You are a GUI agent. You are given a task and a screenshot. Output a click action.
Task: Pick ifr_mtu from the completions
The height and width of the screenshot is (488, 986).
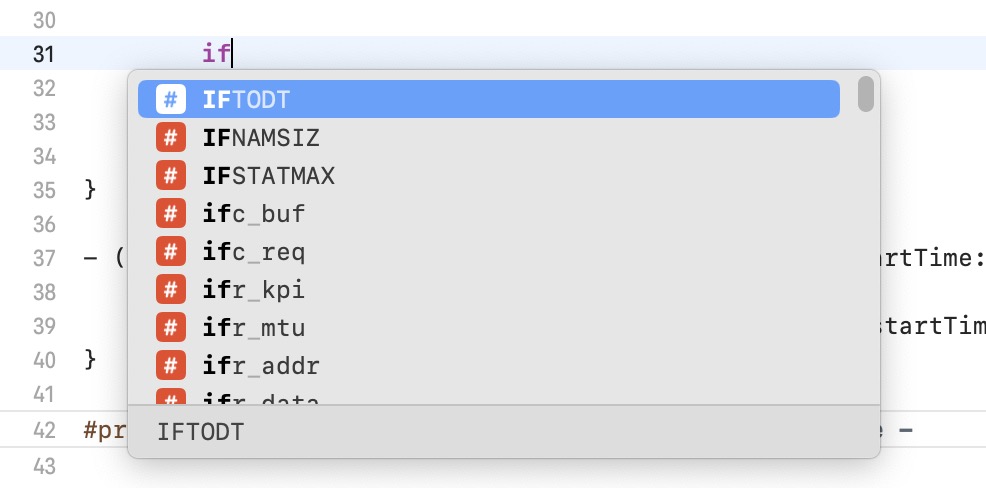coord(489,328)
